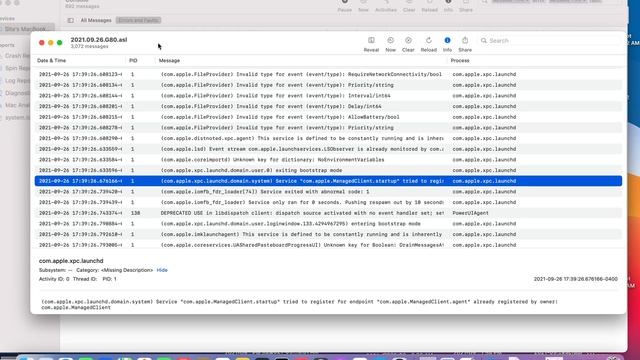
Task: Select the UASharedPasteboardProgressUI message row
Action: 328,245
